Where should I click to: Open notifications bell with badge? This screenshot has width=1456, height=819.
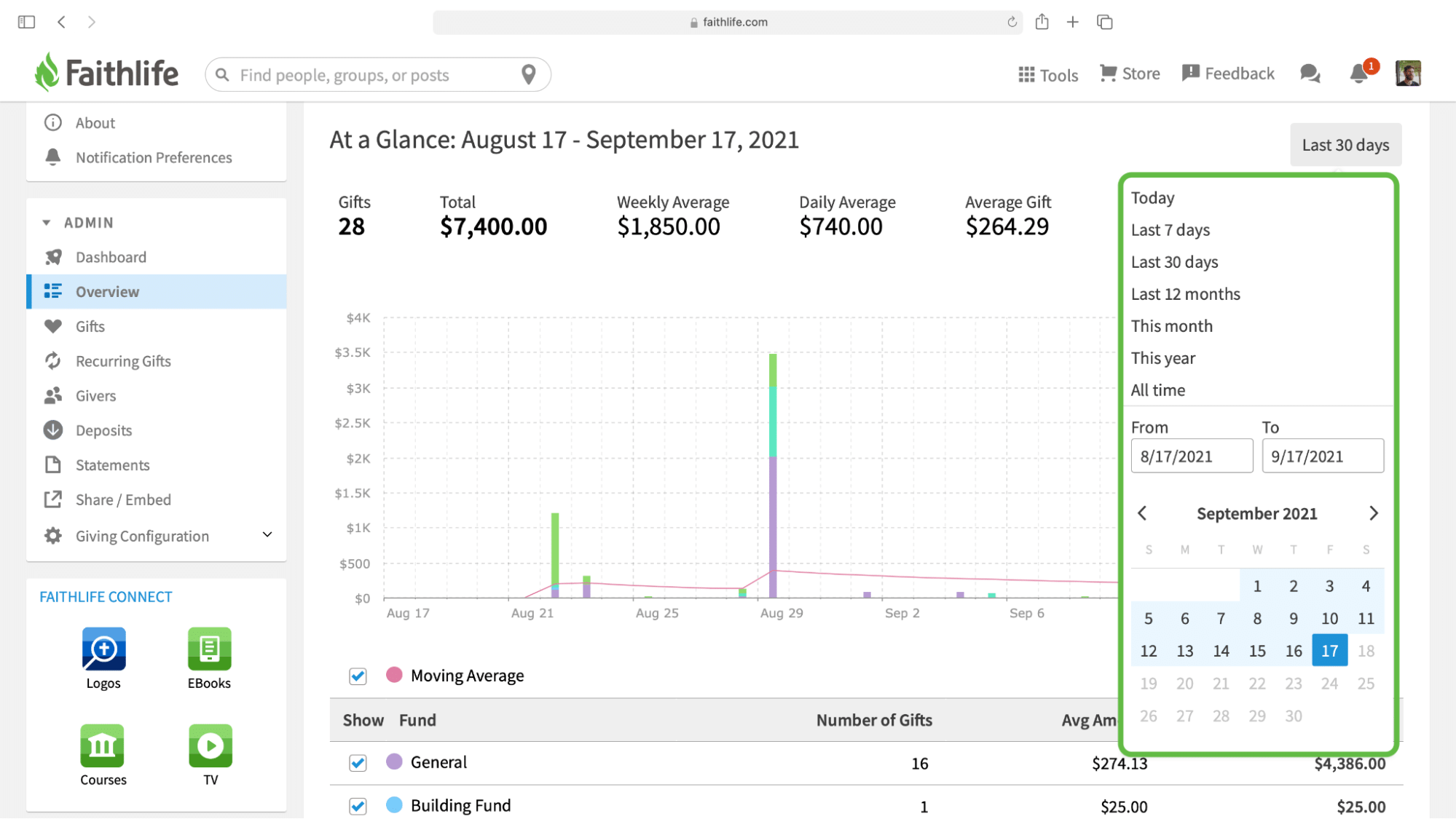(x=1359, y=74)
